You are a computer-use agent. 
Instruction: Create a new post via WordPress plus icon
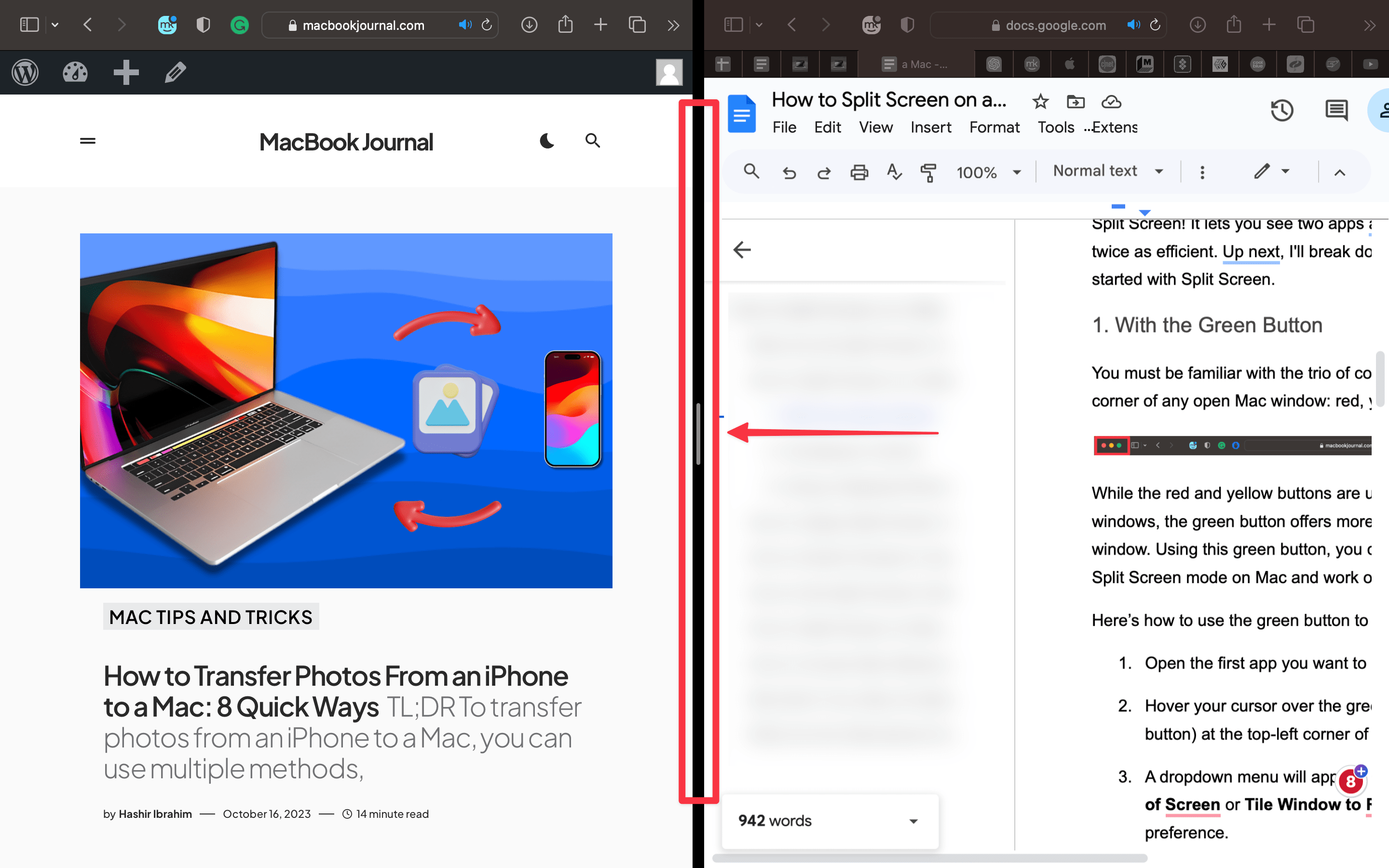click(x=126, y=72)
